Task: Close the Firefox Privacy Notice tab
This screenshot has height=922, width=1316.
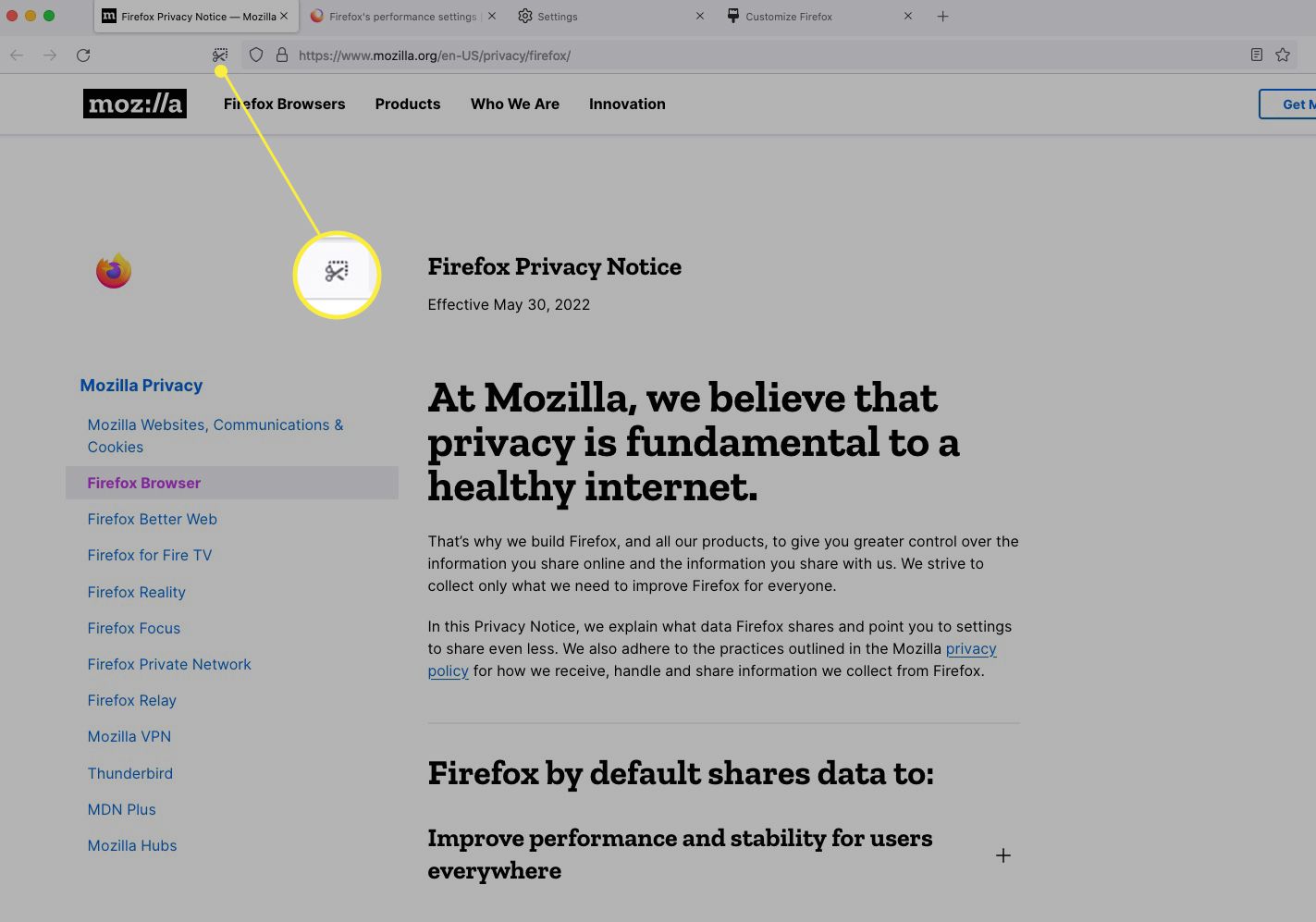Action: (x=284, y=17)
